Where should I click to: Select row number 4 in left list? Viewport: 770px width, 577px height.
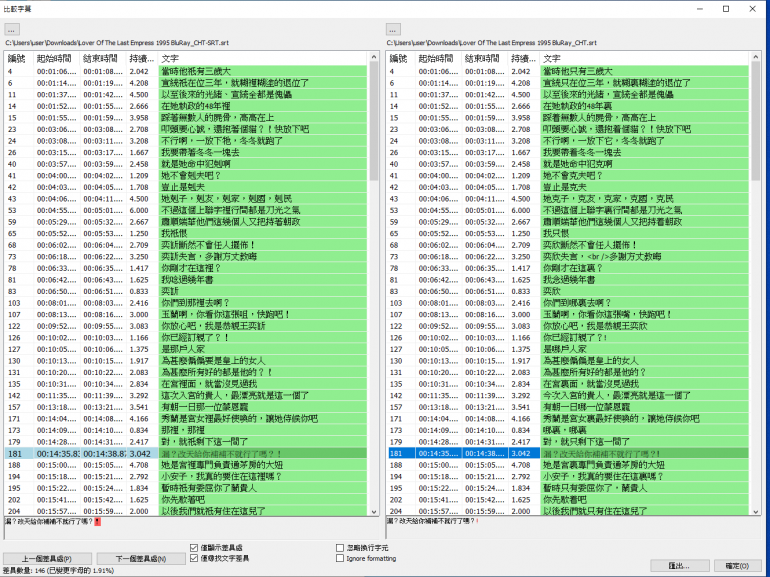10,71
